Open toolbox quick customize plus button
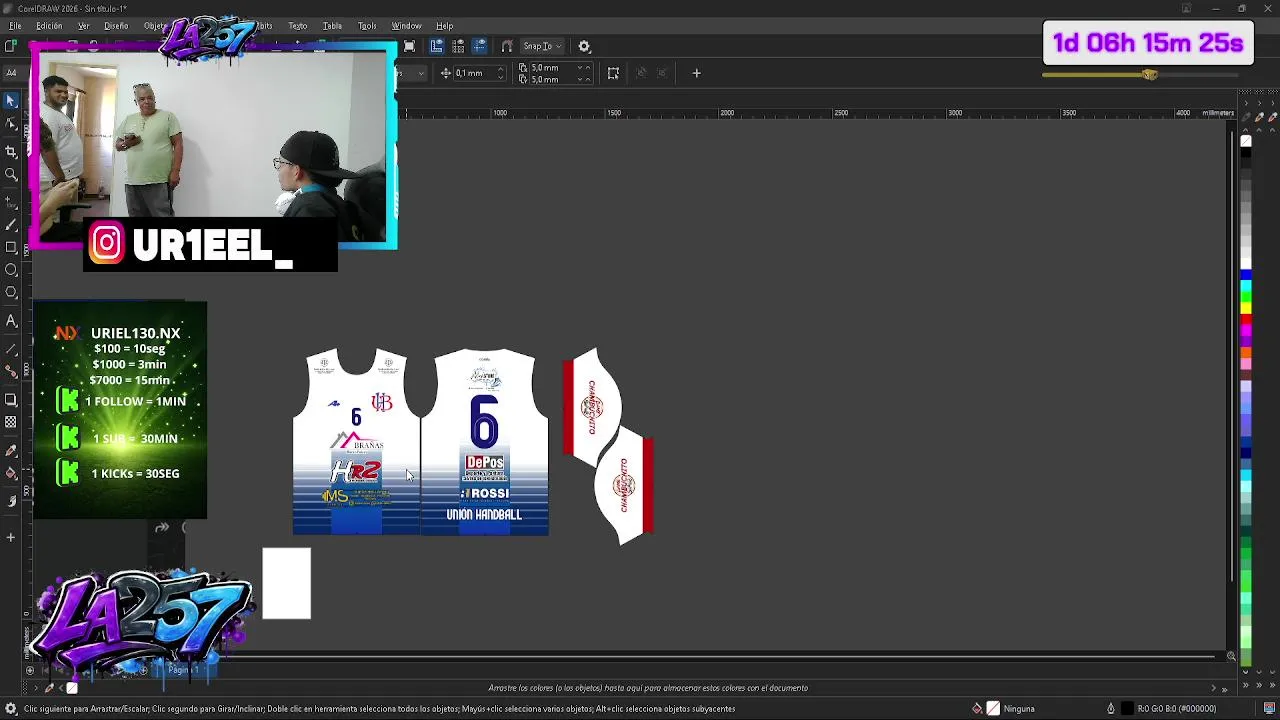This screenshot has width=1280, height=720. [11, 537]
